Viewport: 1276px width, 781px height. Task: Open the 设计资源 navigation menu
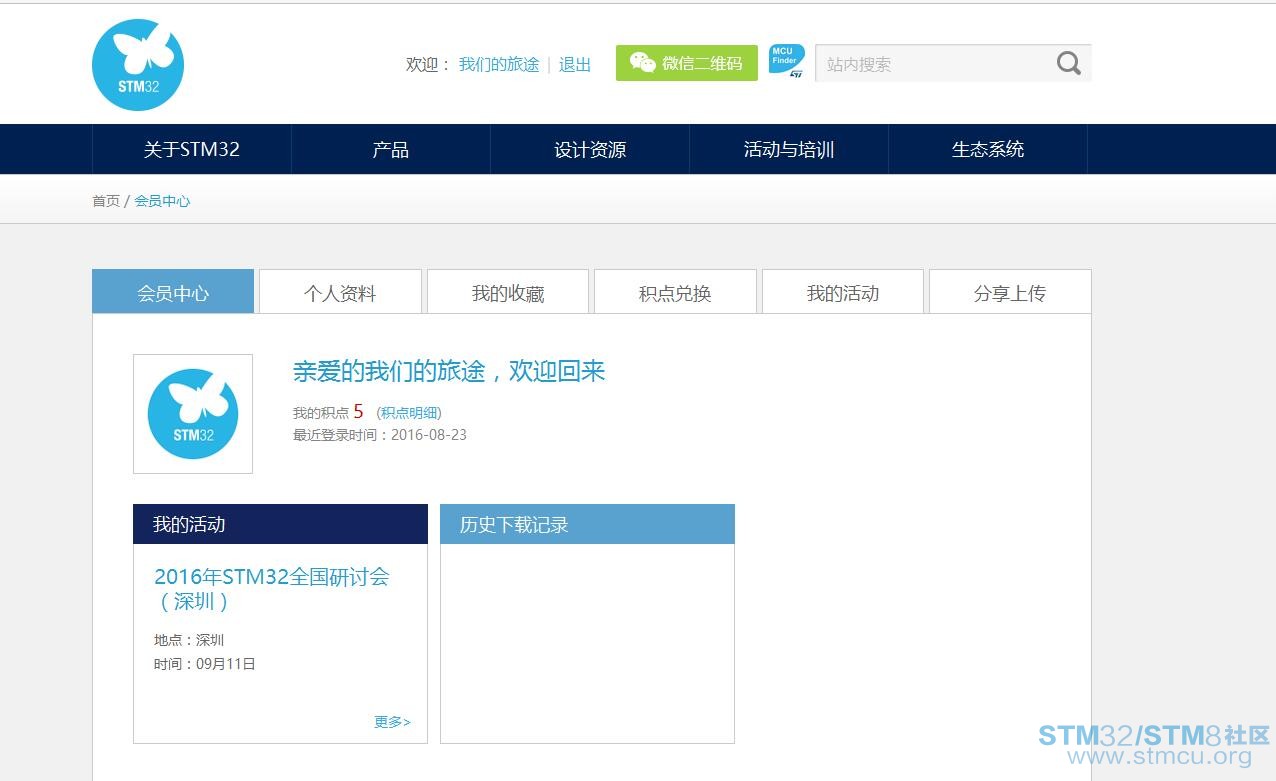(x=590, y=149)
